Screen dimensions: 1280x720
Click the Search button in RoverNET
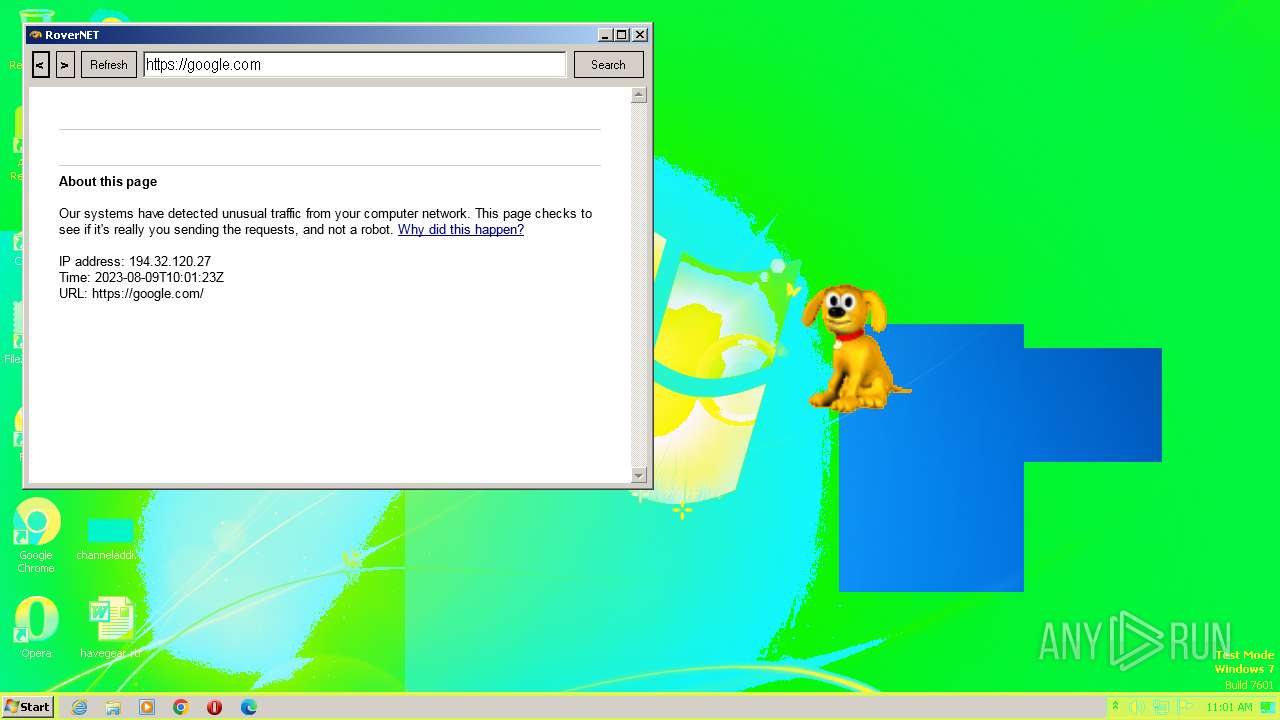[x=608, y=65]
